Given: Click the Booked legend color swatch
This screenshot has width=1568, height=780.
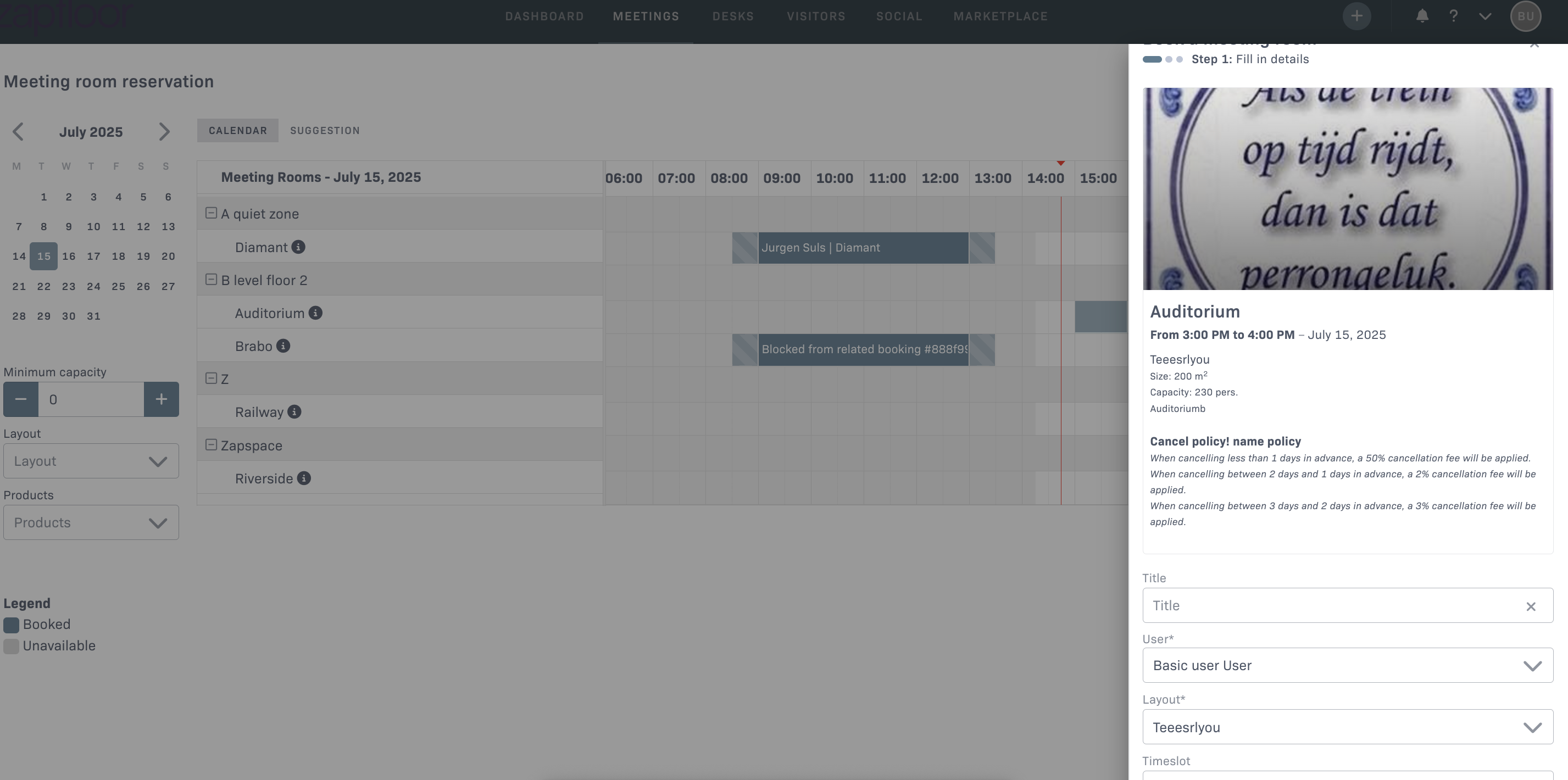Looking at the screenshot, I should [x=11, y=625].
